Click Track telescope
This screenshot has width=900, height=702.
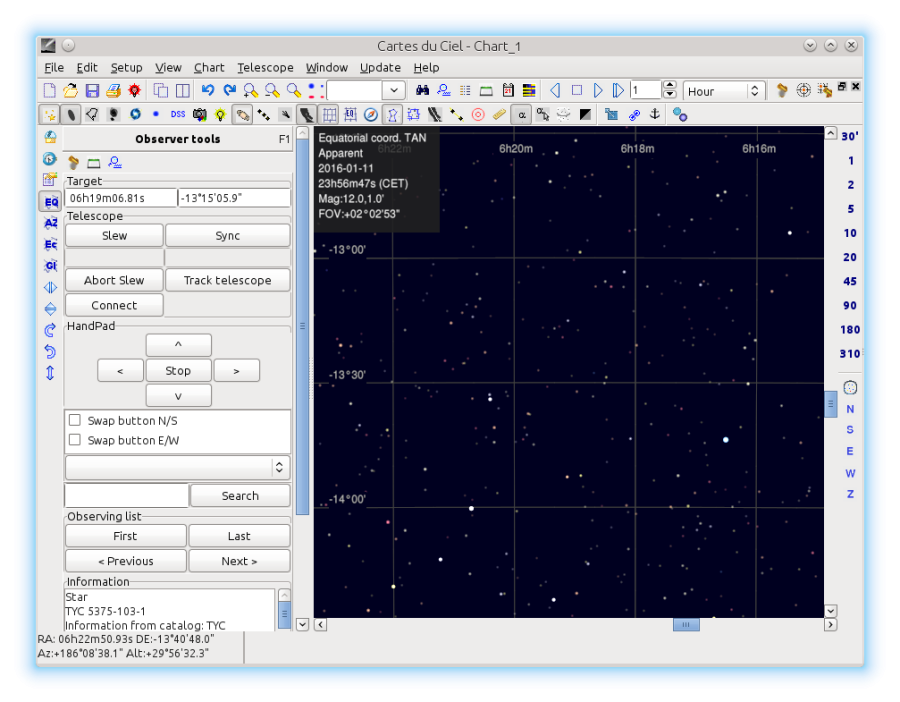[228, 280]
